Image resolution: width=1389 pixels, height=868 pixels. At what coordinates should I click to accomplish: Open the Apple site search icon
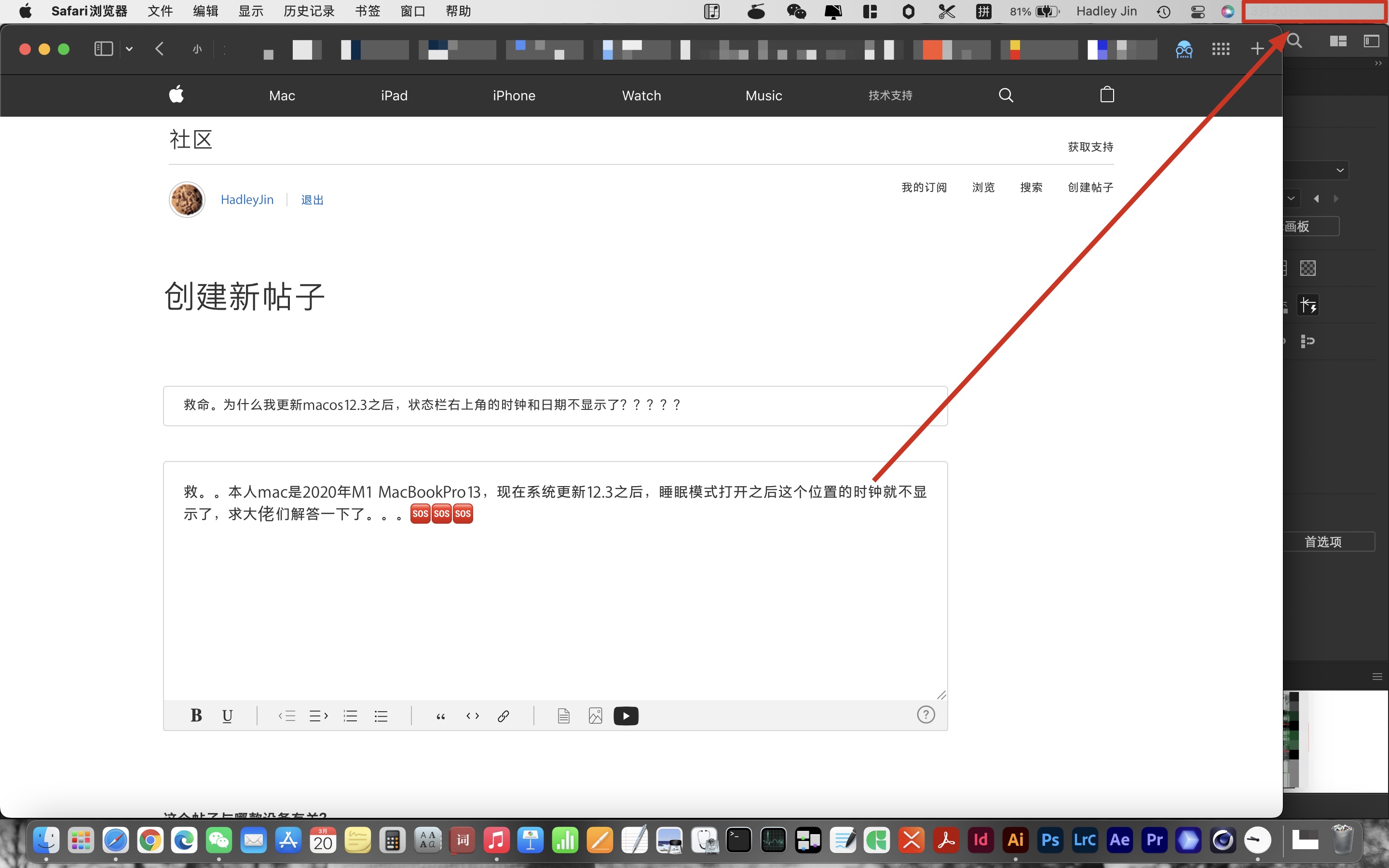click(x=1006, y=95)
